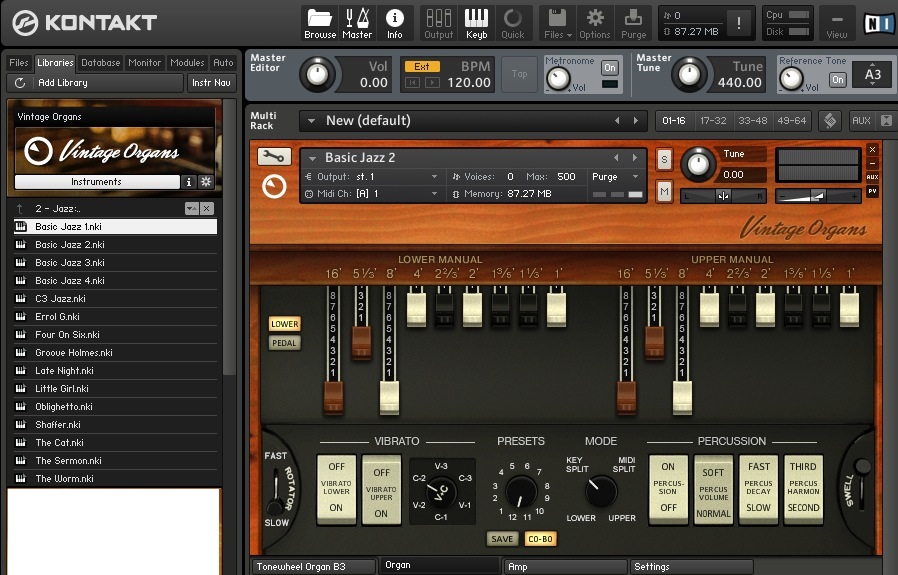Switch to the Database tab

pos(100,63)
